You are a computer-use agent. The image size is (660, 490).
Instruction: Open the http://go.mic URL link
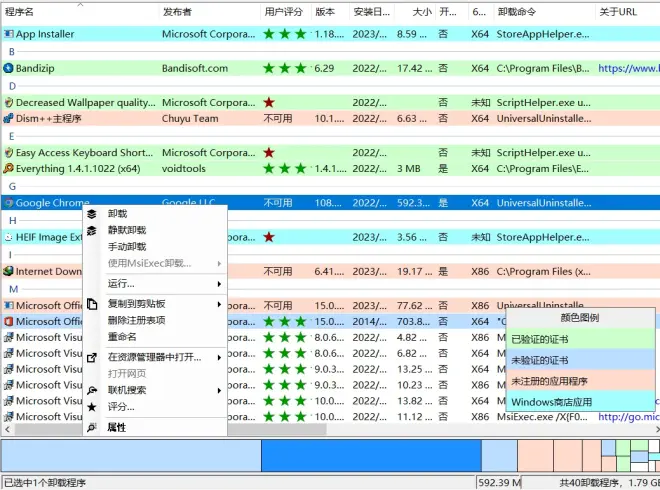click(629, 417)
